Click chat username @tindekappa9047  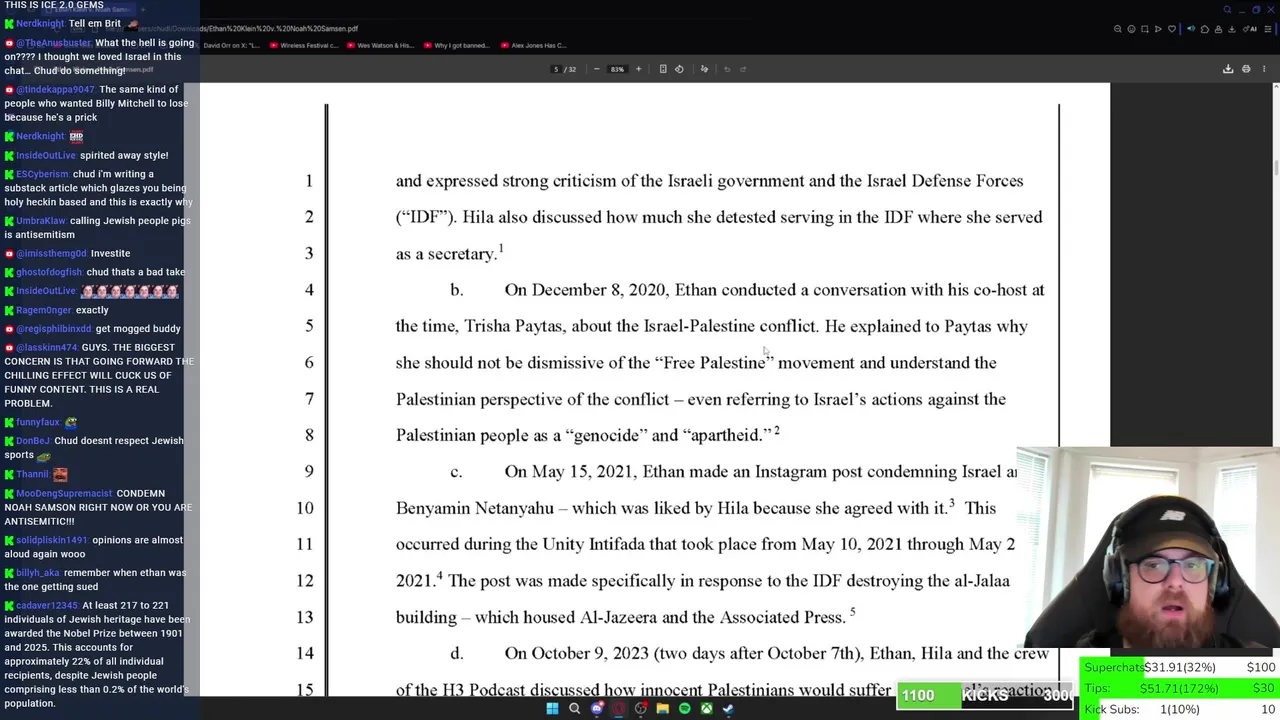[55, 89]
